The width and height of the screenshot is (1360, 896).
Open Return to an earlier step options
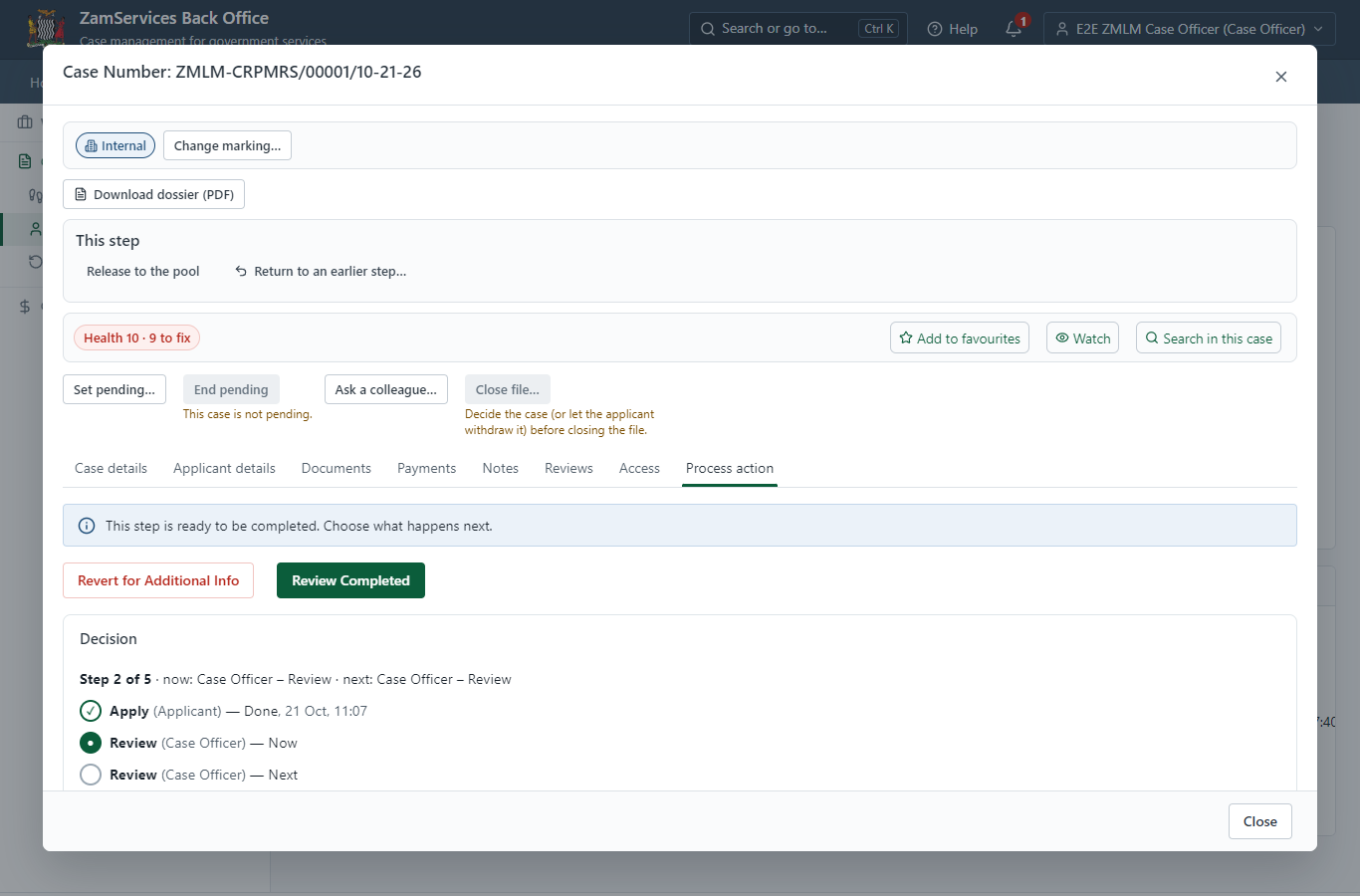click(x=321, y=271)
